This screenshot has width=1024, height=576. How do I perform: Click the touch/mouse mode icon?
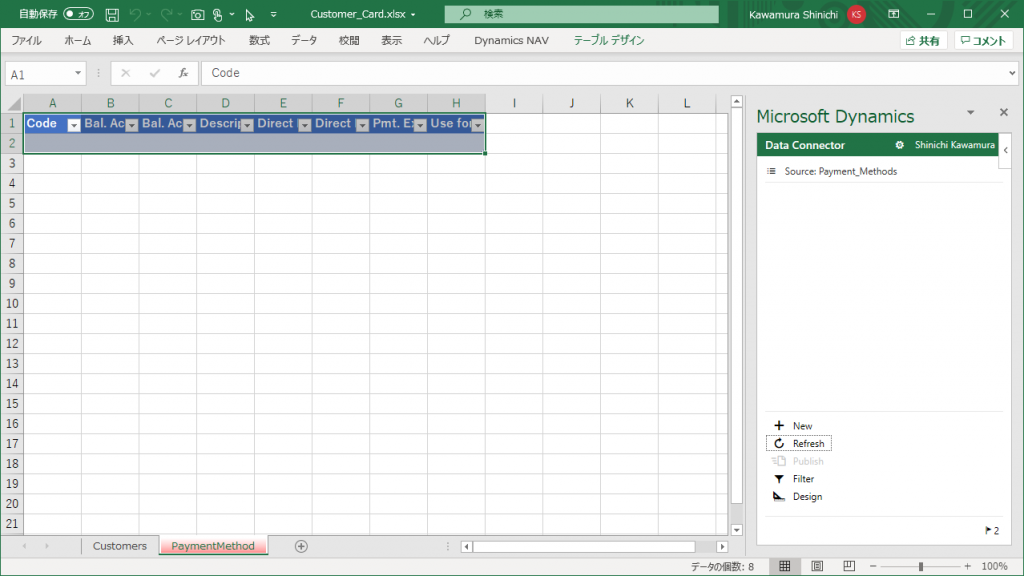[x=217, y=14]
